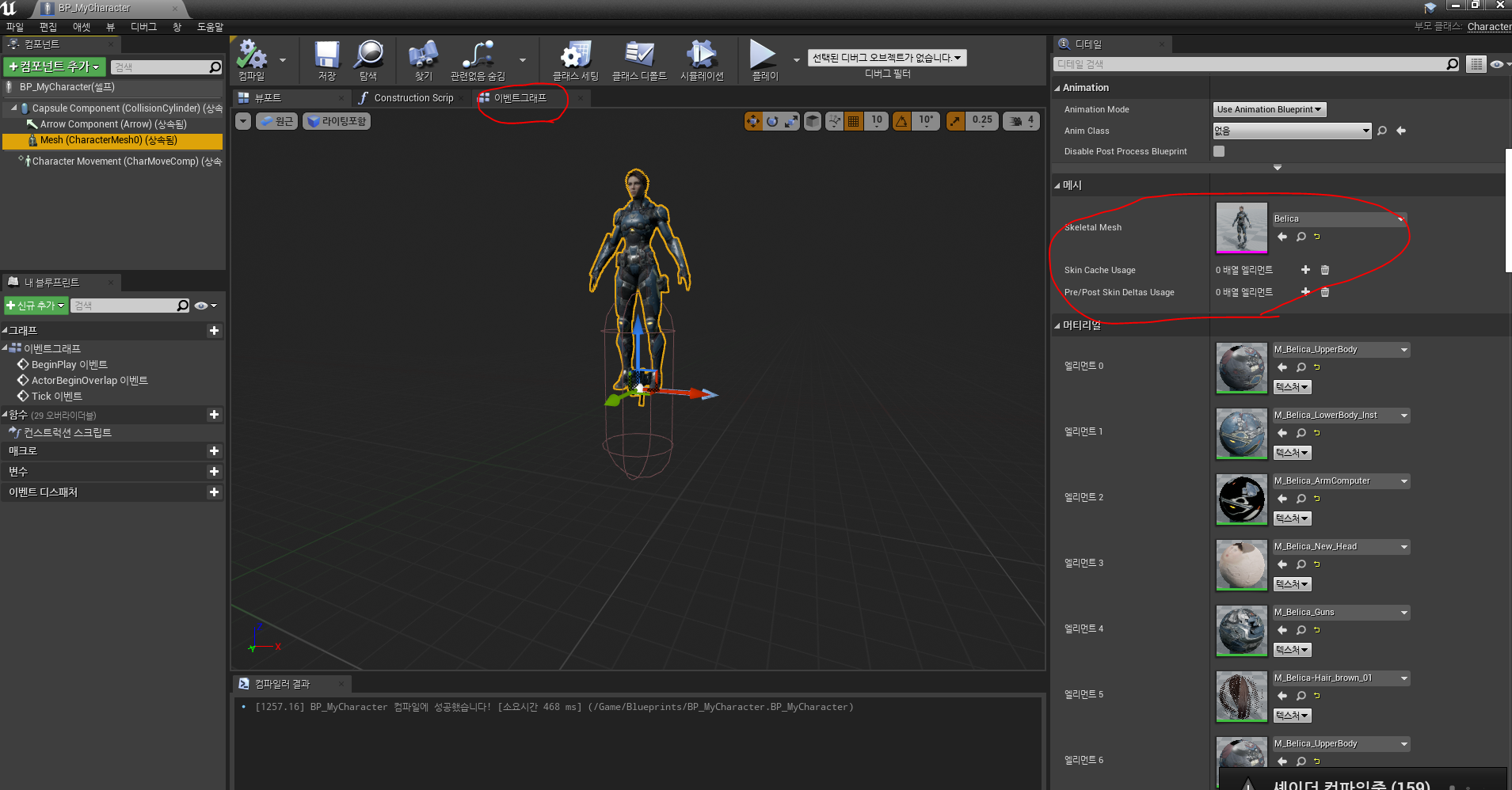Viewport: 1512px width, 790px height.
Task: Collapse the Animation section
Action: point(1057,88)
